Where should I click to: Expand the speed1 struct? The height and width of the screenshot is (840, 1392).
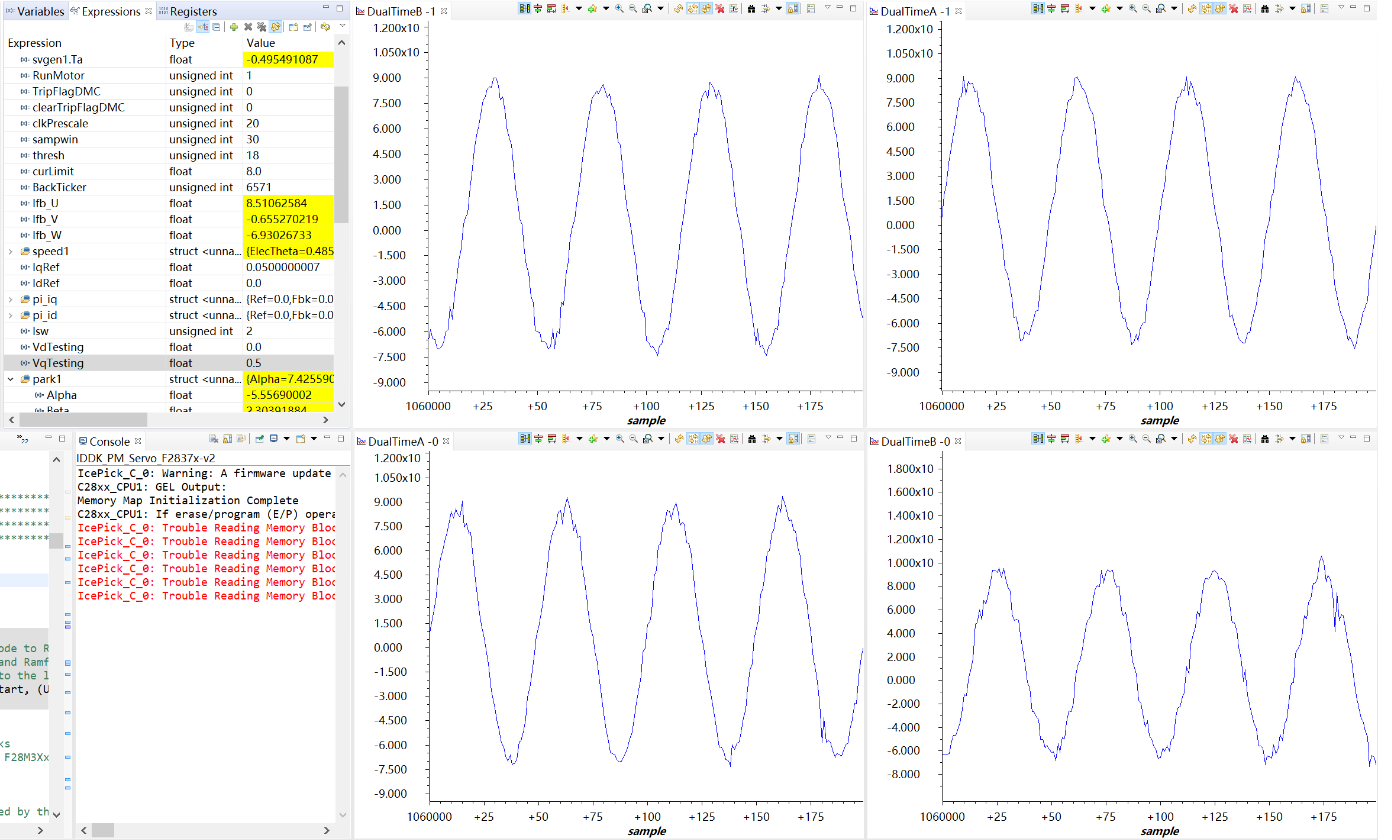tap(11, 251)
